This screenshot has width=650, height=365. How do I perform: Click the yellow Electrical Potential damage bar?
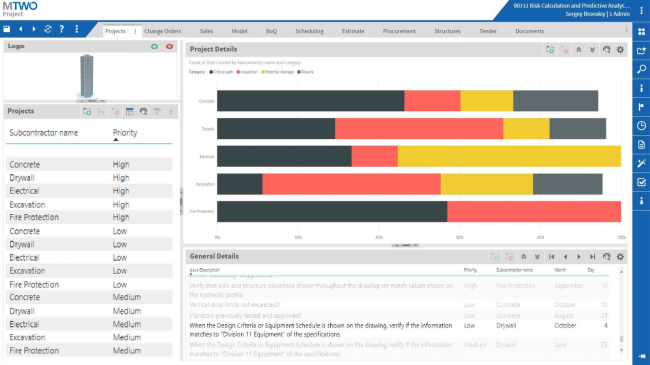(x=509, y=156)
